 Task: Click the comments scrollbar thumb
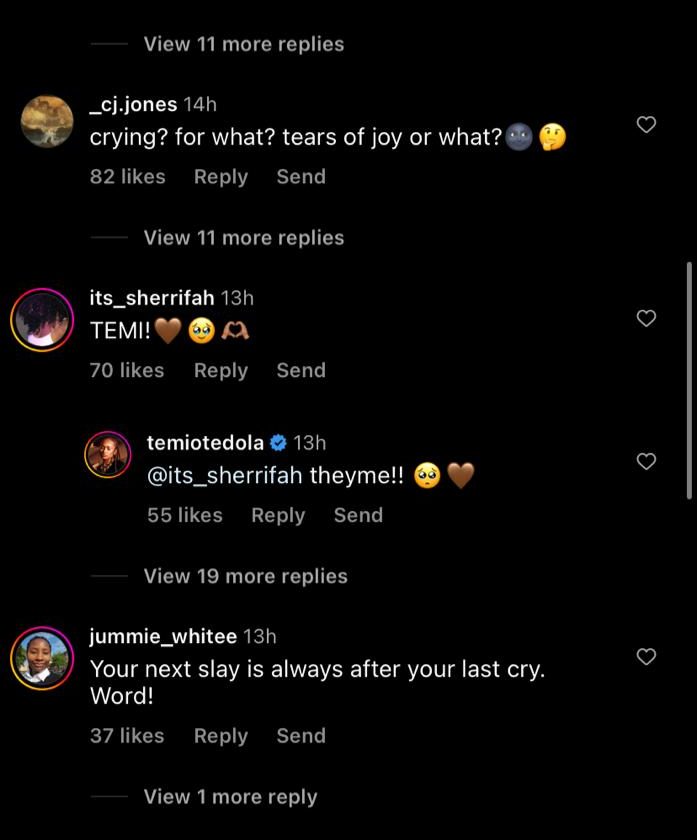click(689, 380)
